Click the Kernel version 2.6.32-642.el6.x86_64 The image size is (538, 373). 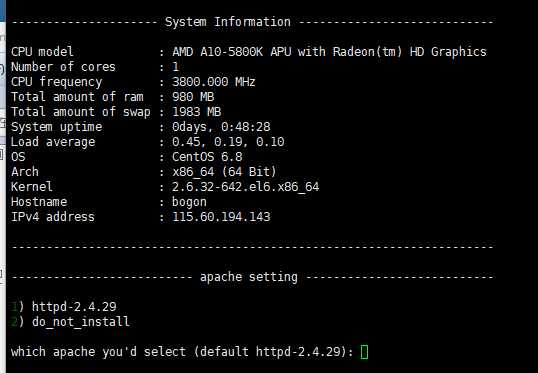(246, 187)
